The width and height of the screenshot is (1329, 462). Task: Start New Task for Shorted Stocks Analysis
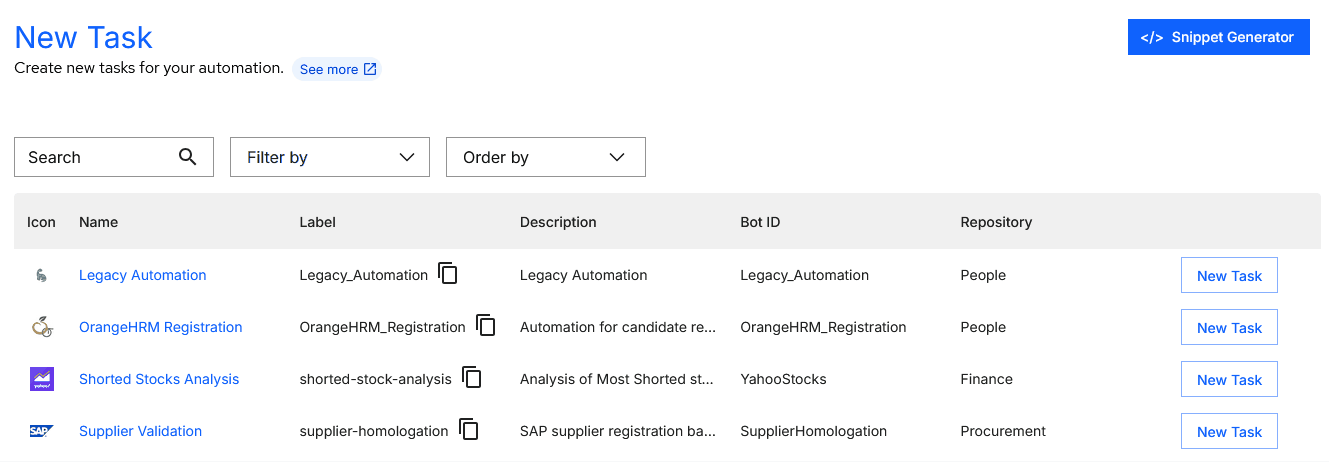(1229, 380)
